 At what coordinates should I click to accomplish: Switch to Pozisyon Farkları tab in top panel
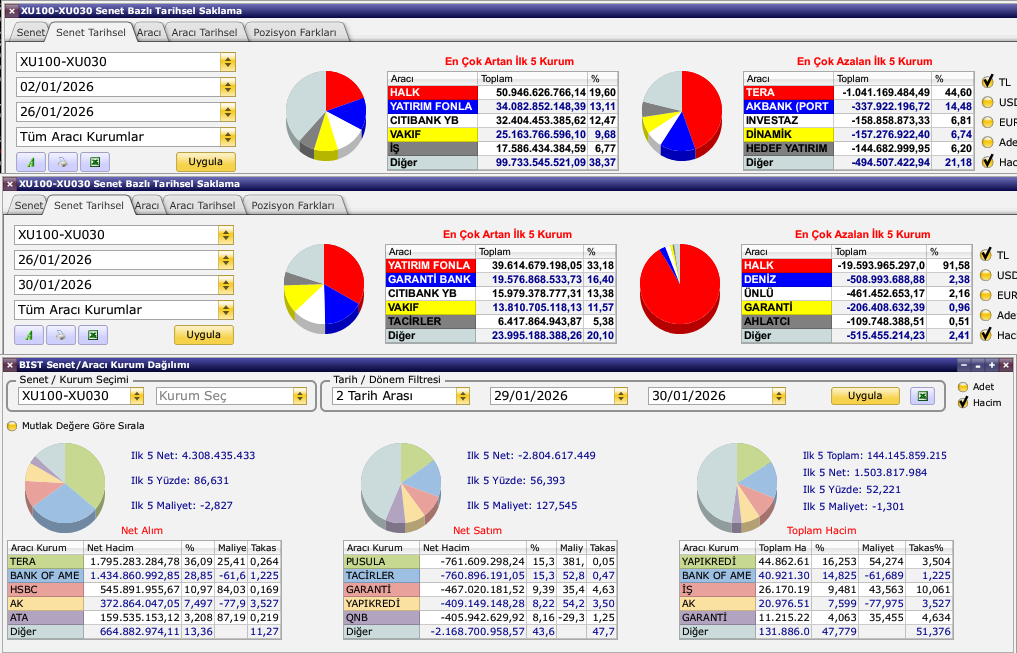(297, 33)
